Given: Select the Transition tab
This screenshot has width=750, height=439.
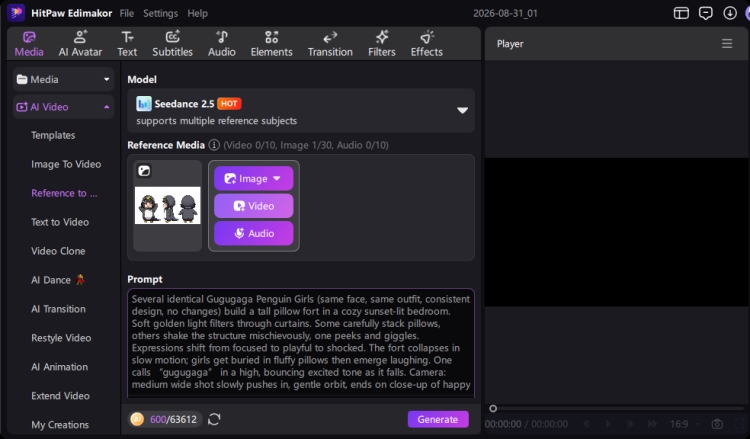Looking at the screenshot, I should click(x=330, y=44).
